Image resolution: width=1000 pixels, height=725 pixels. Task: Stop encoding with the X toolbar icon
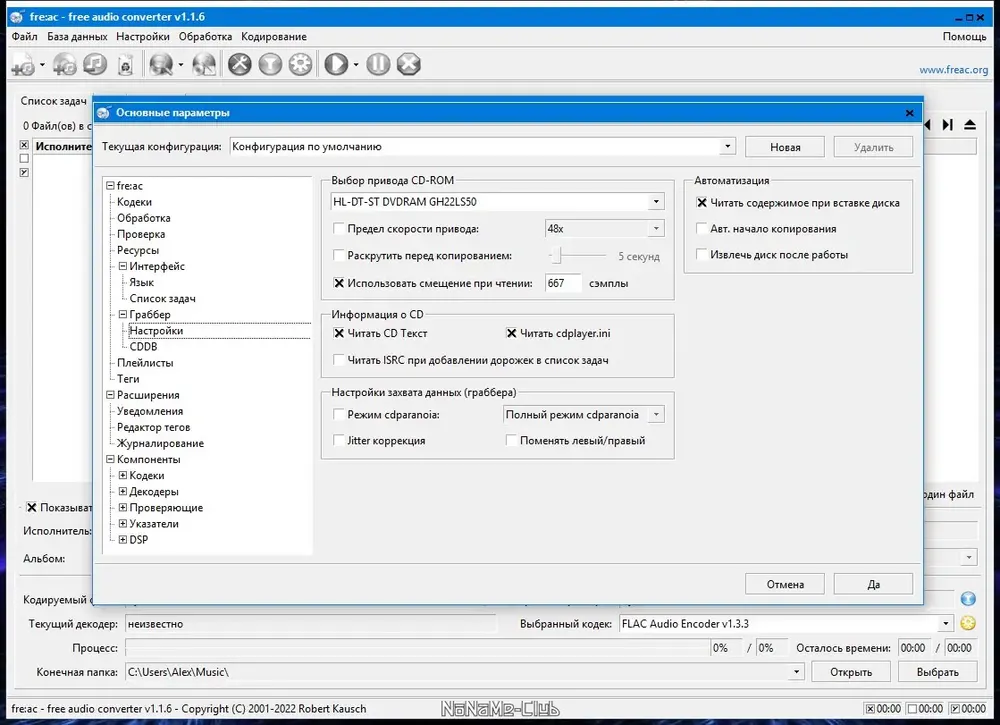pos(409,64)
